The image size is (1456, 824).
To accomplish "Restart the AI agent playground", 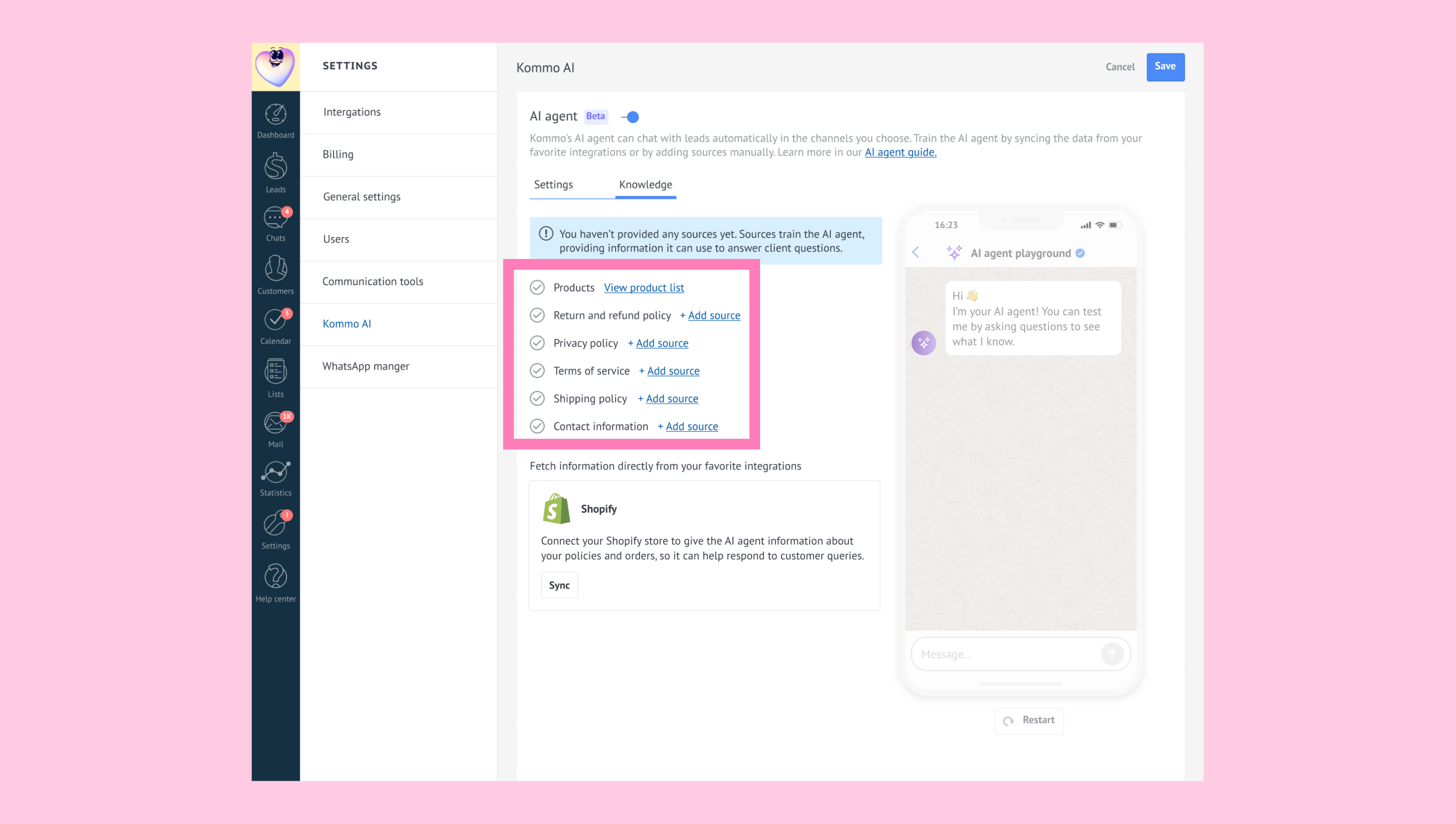I will (1029, 720).
